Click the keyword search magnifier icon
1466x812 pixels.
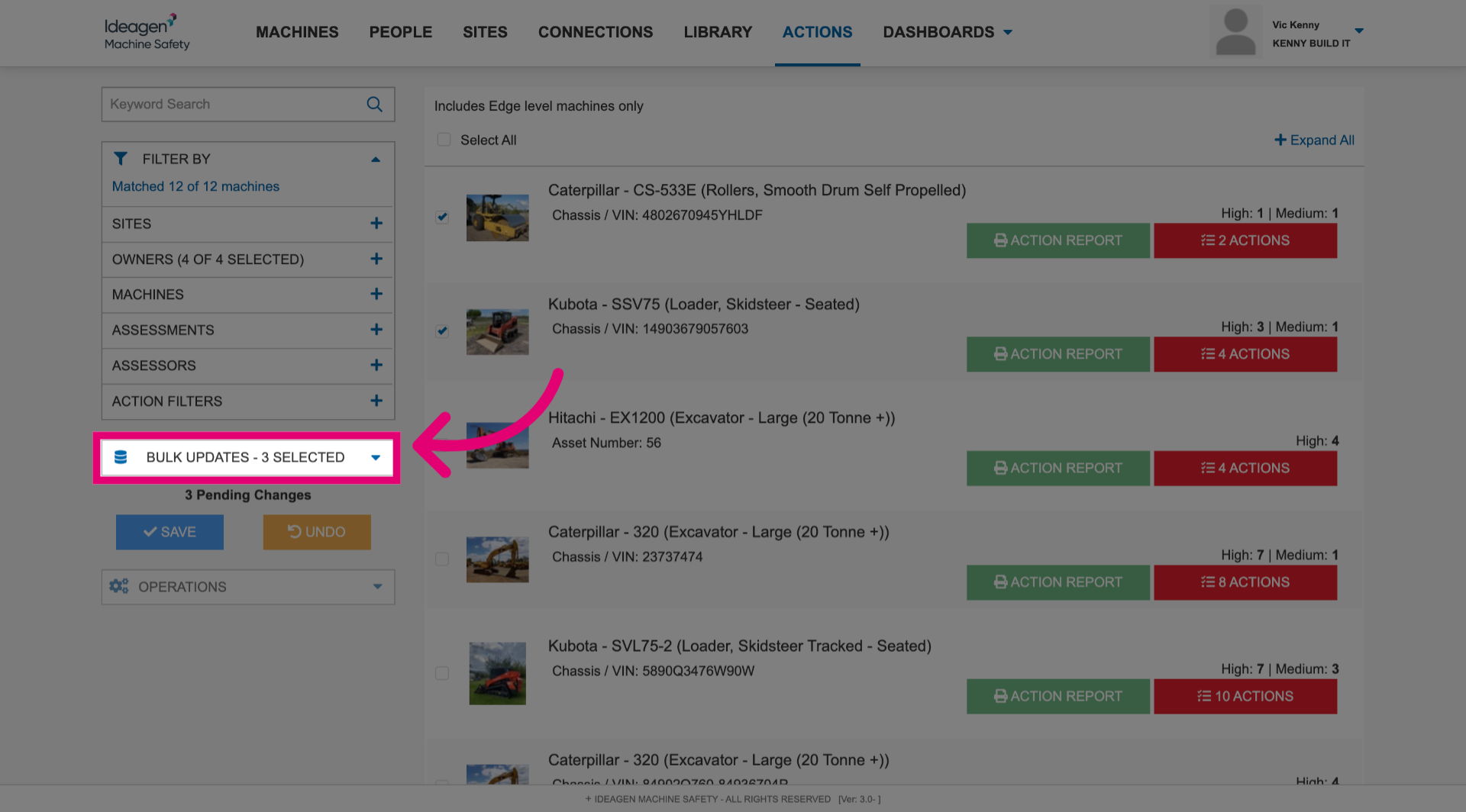coord(374,105)
